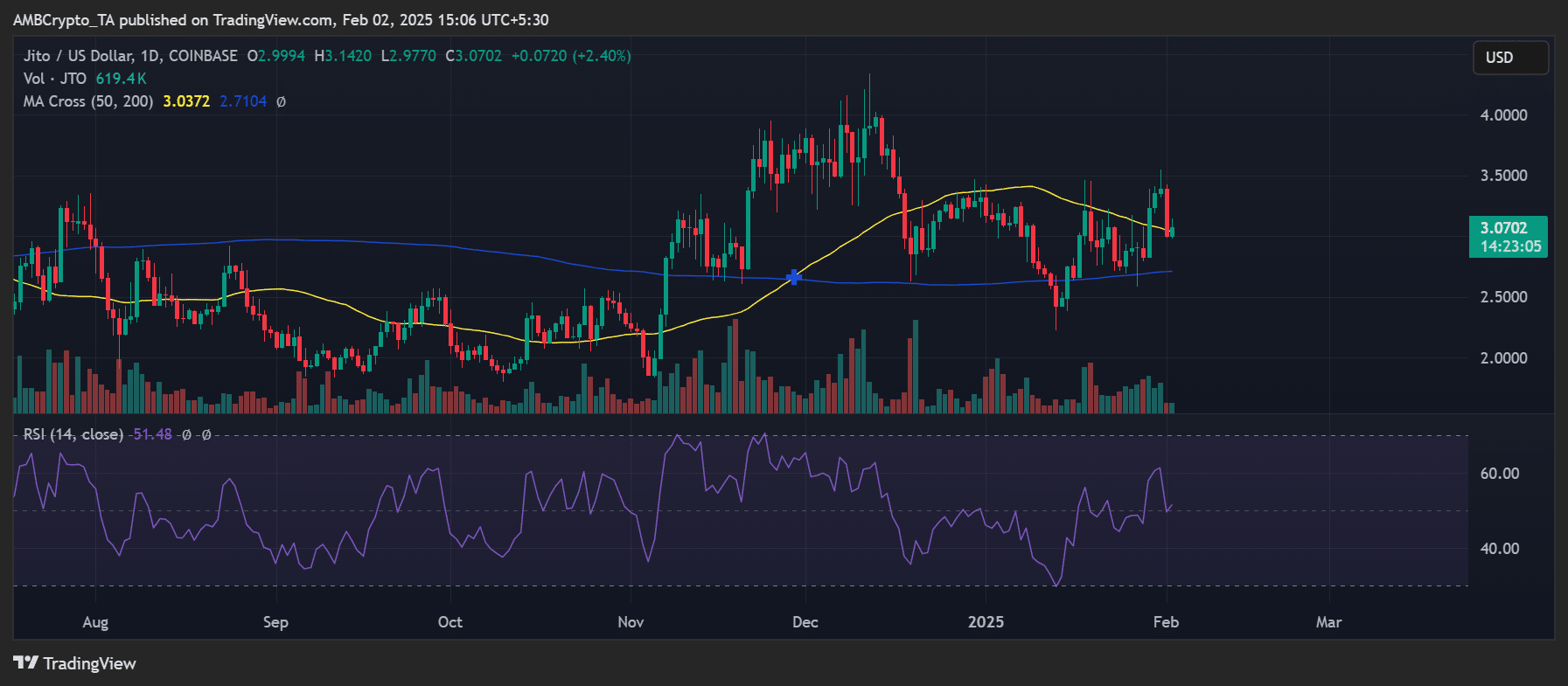Click the RSI value 51.48
The width and height of the screenshot is (1568, 686).
pos(152,434)
